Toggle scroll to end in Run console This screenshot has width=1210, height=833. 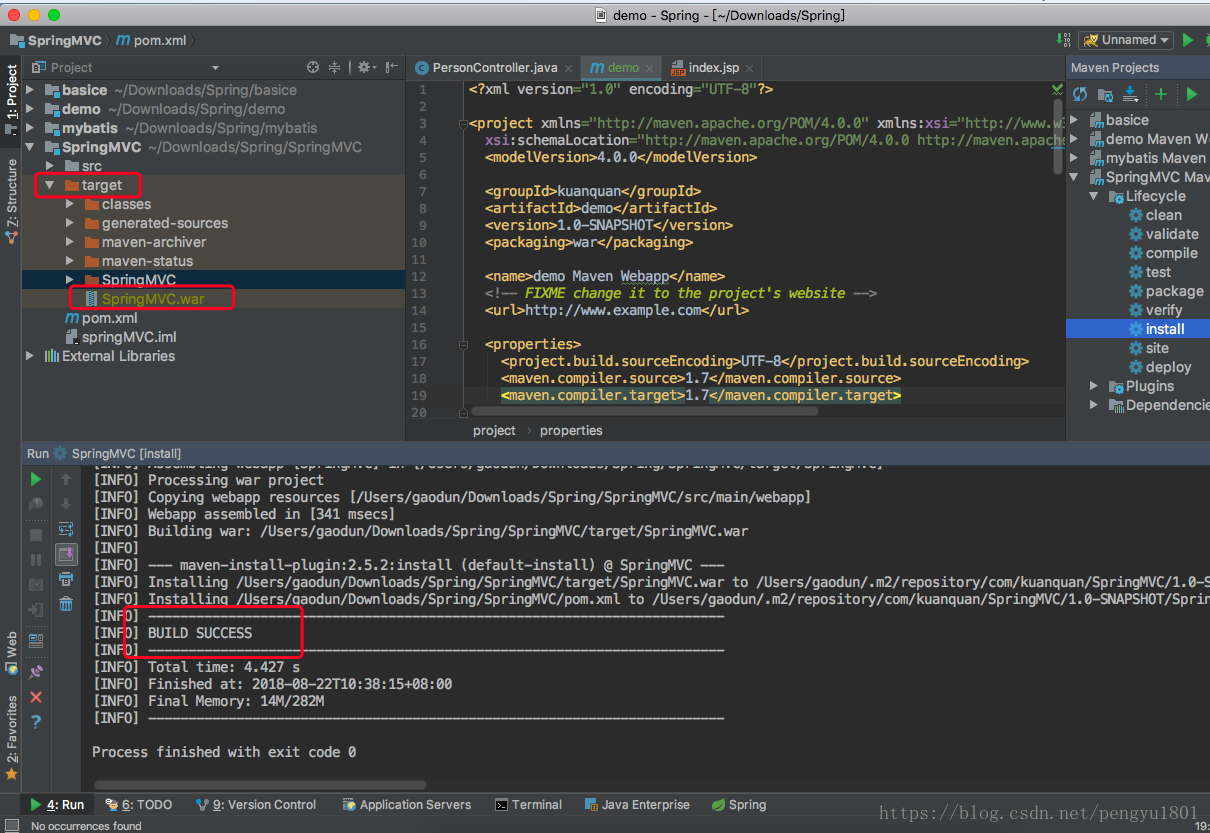click(66, 554)
